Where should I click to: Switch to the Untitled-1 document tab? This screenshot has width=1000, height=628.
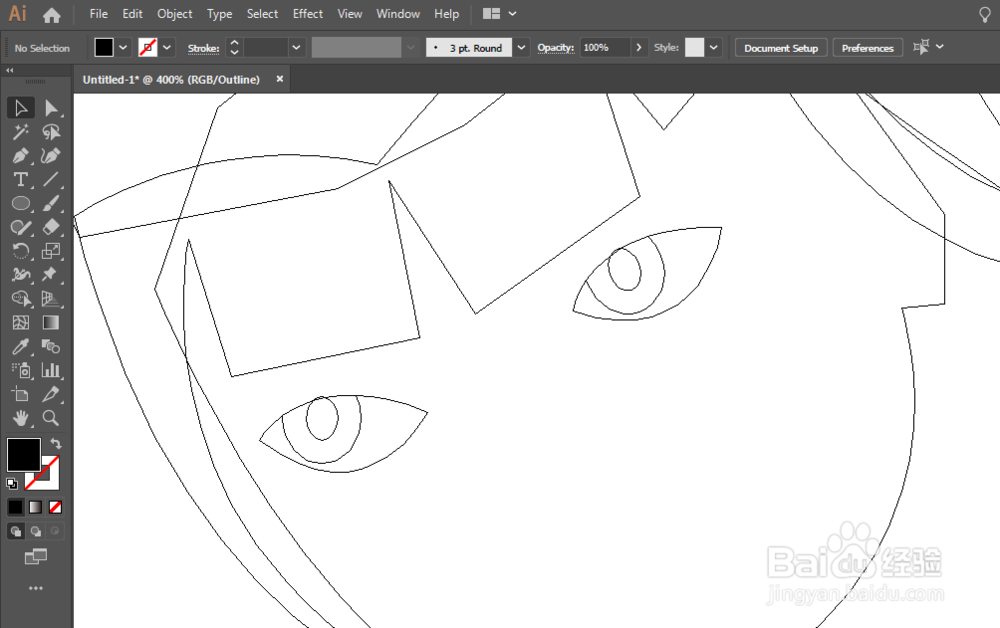172,80
